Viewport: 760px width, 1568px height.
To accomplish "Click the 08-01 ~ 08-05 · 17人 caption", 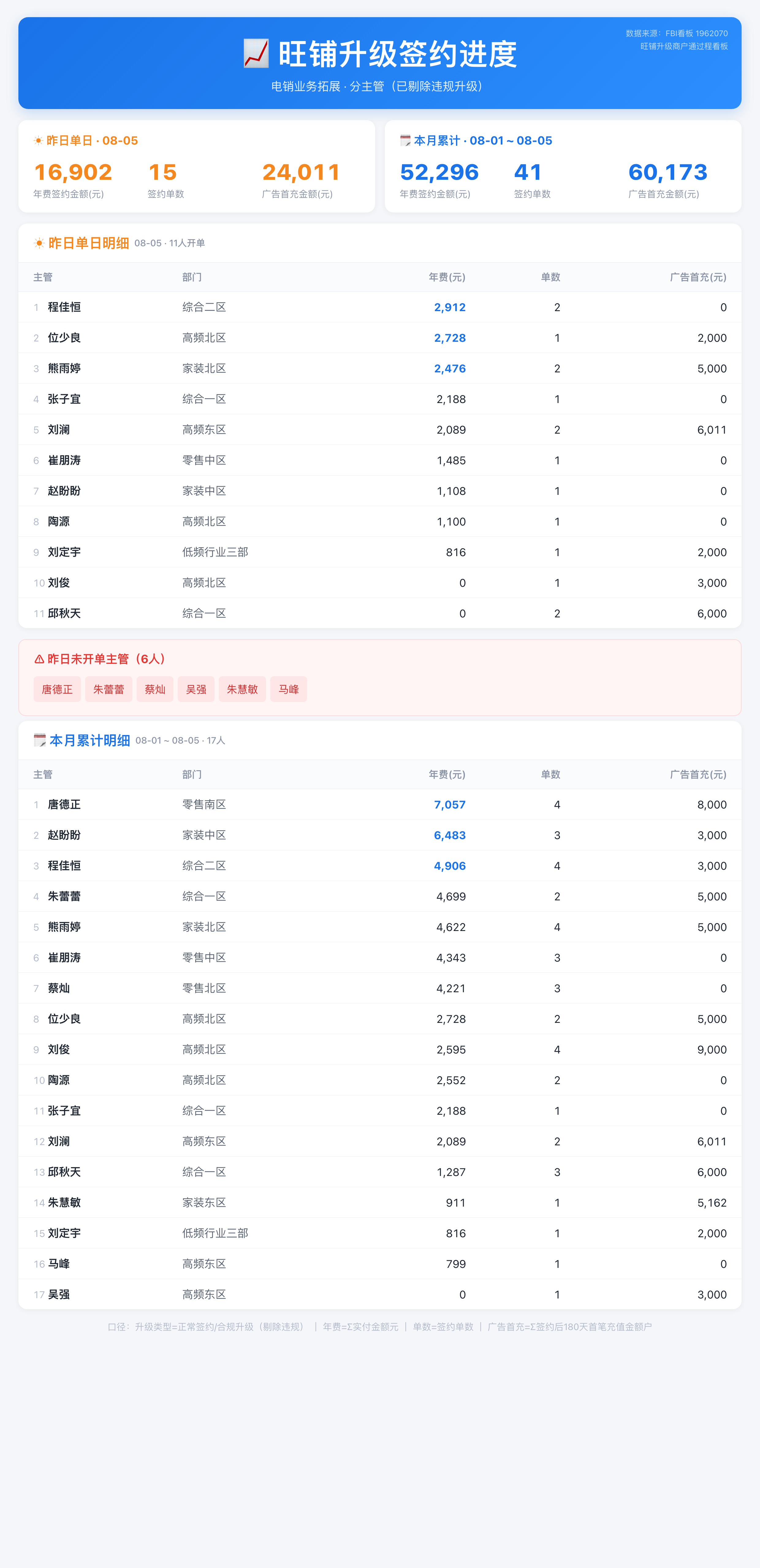I will click(x=180, y=741).
